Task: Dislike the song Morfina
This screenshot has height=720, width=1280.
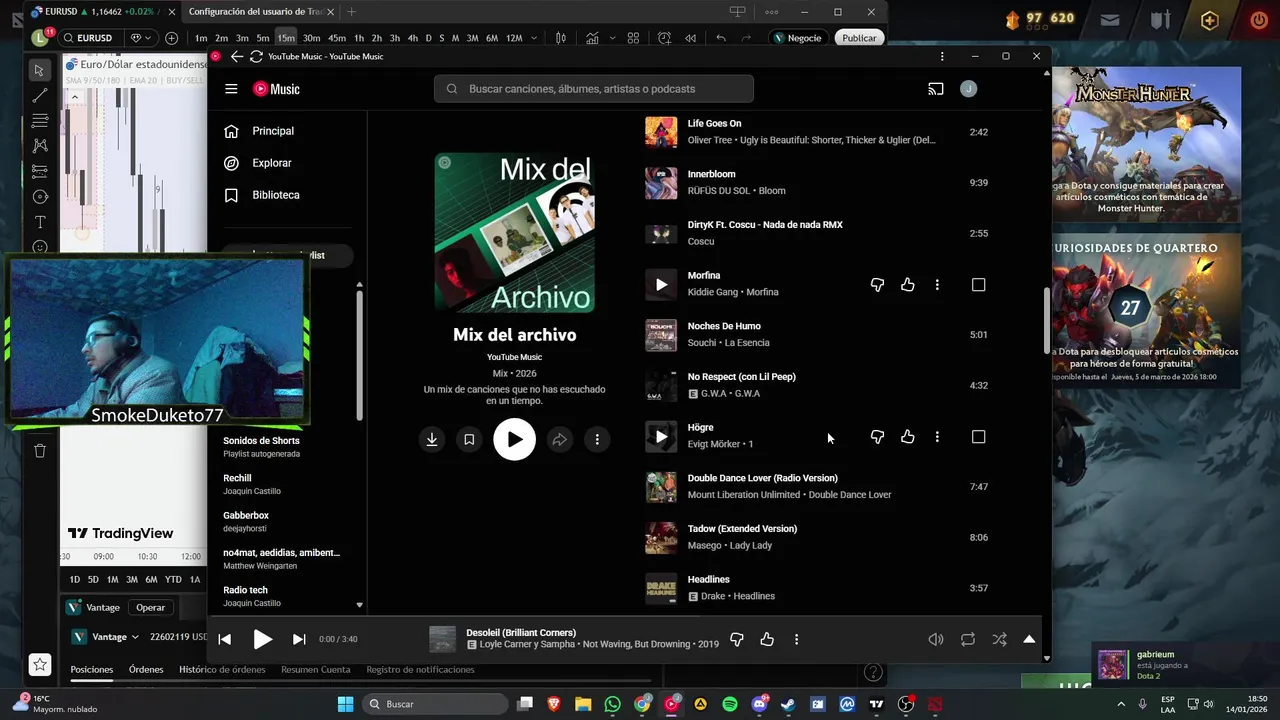Action: pos(877,285)
